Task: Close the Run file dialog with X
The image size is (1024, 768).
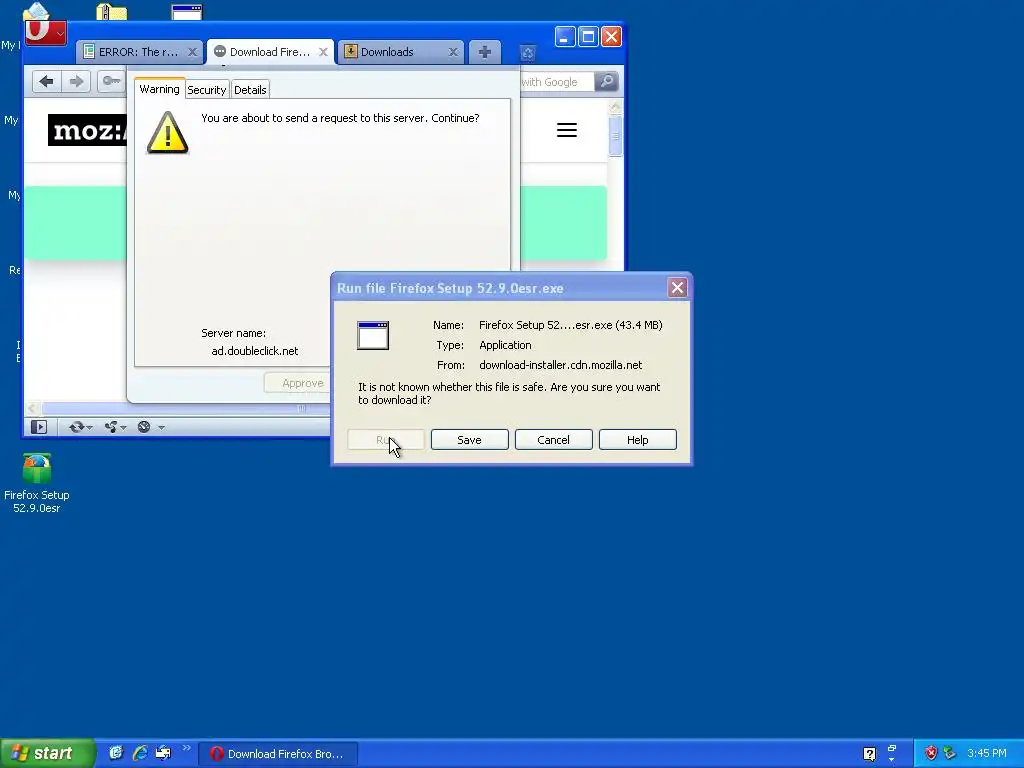Action: point(677,288)
